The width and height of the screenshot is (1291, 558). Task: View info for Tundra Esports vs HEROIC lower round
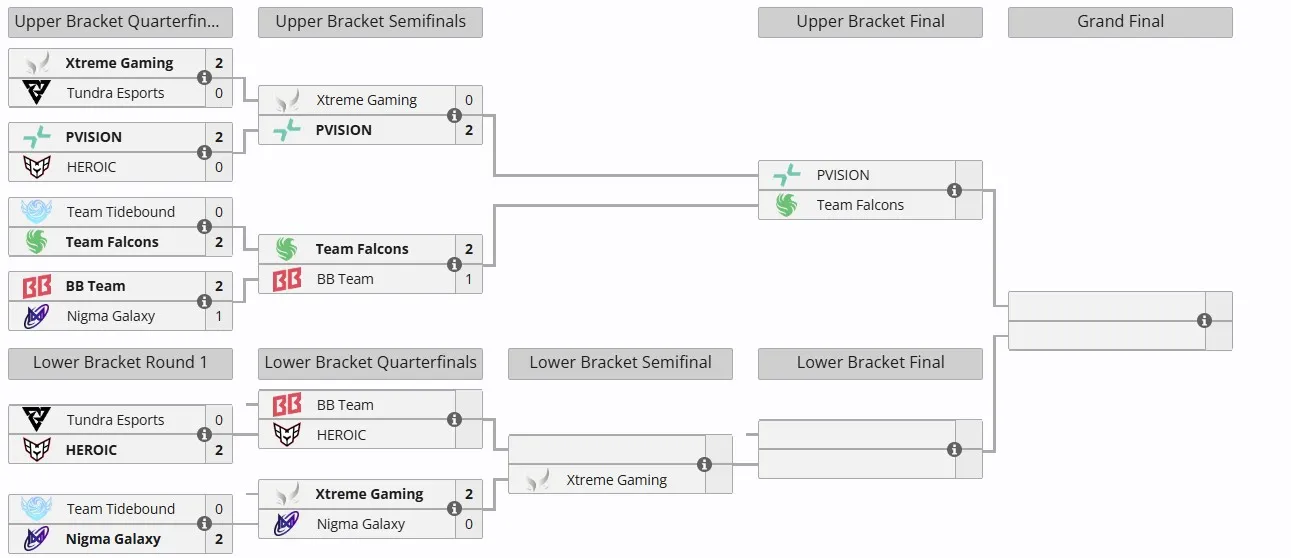pos(204,435)
